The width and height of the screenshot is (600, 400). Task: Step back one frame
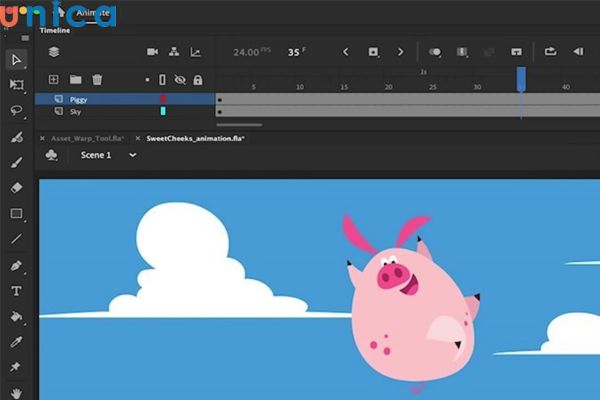pyautogui.click(x=578, y=51)
